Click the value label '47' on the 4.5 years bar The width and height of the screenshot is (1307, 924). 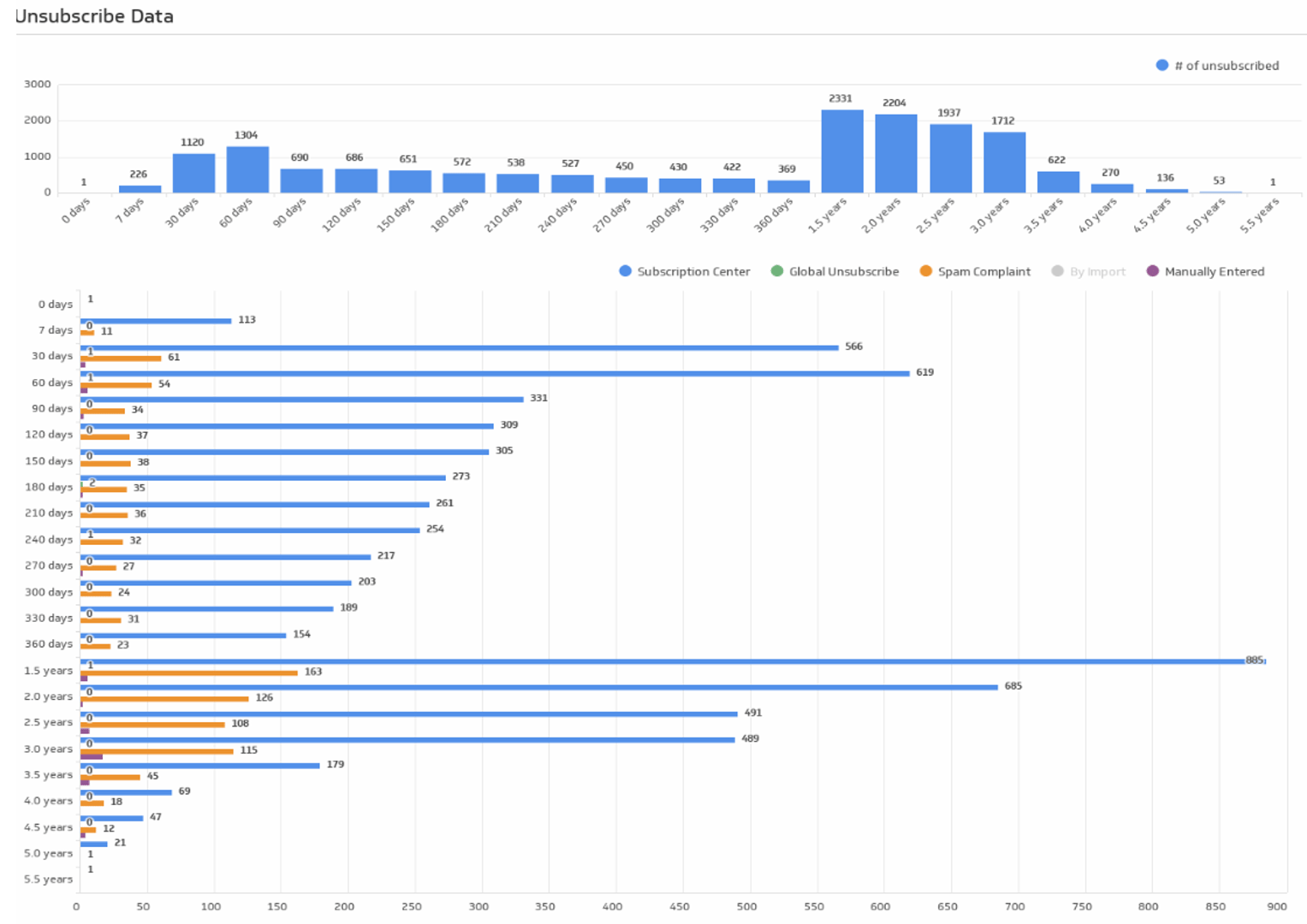click(x=156, y=817)
